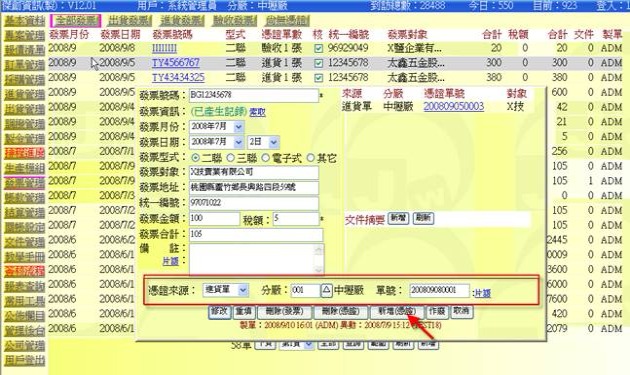
Task: Open invoice link TY43434325
Action: pyautogui.click(x=178, y=78)
